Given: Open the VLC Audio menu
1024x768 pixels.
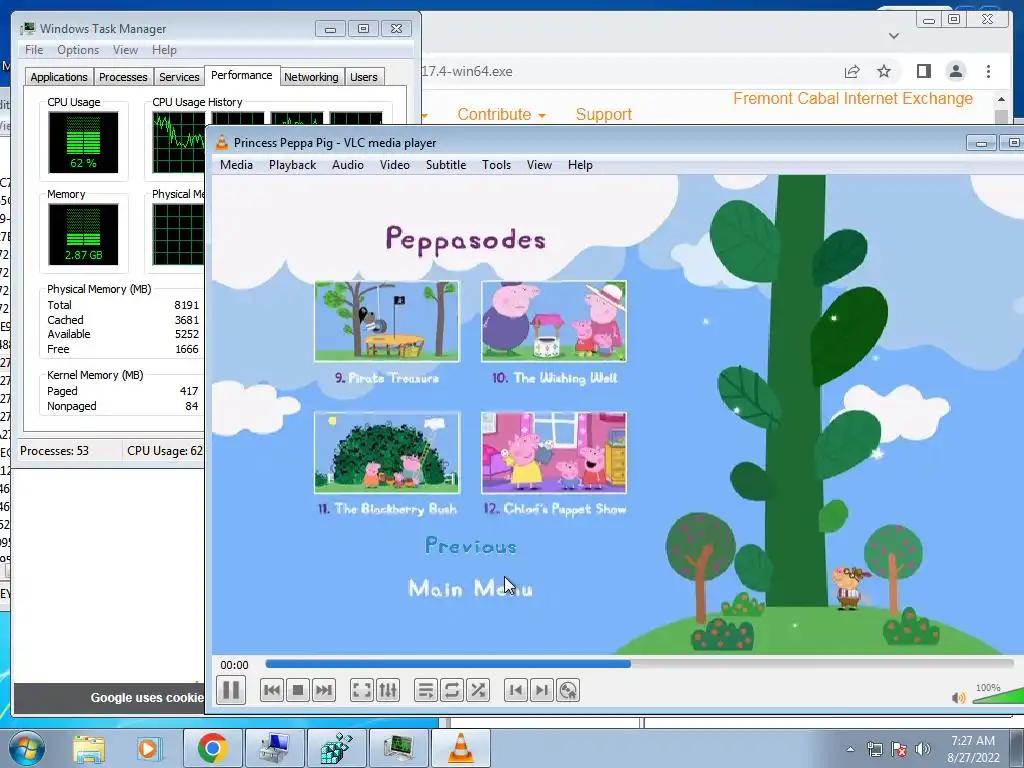Looking at the screenshot, I should pos(347,165).
